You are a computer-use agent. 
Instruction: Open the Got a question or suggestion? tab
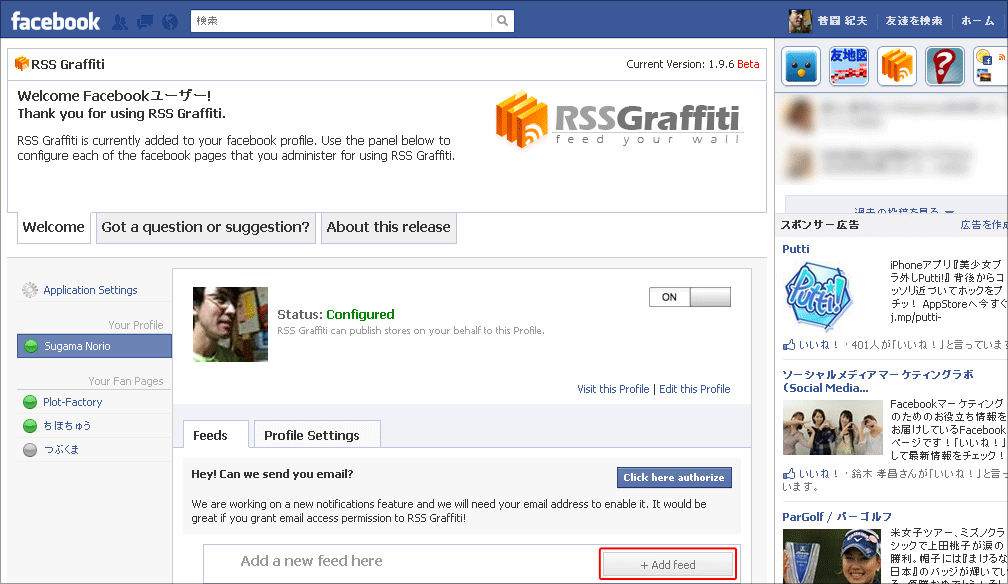click(x=206, y=228)
